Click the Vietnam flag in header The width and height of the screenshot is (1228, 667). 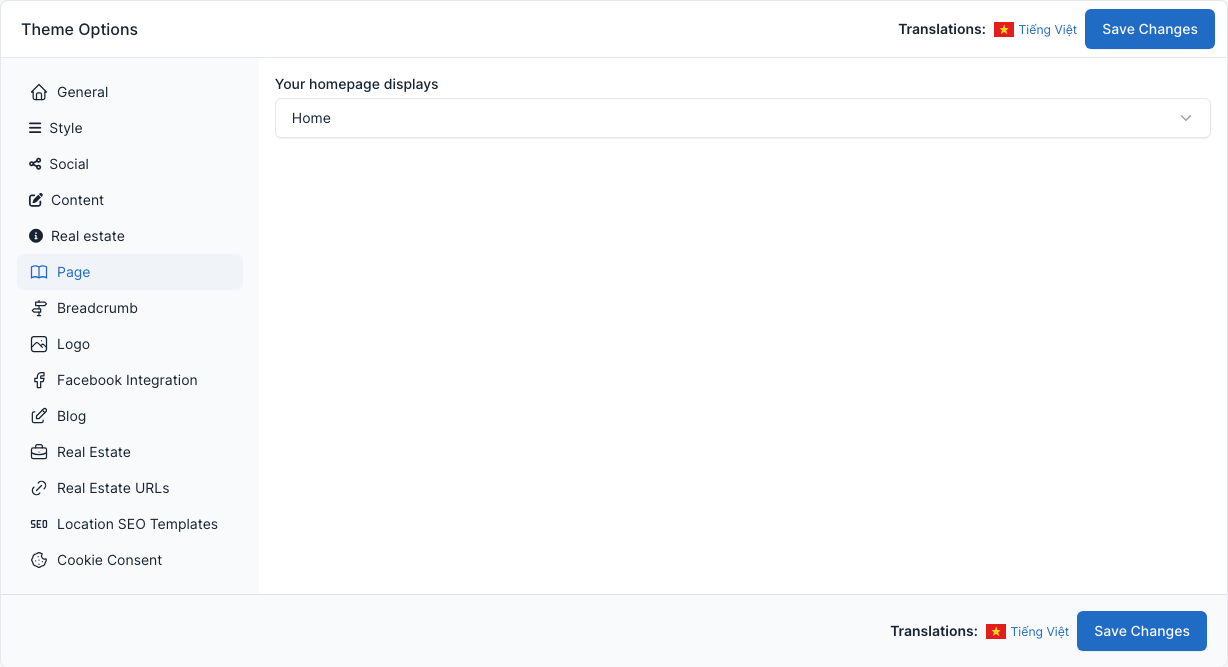point(1004,30)
